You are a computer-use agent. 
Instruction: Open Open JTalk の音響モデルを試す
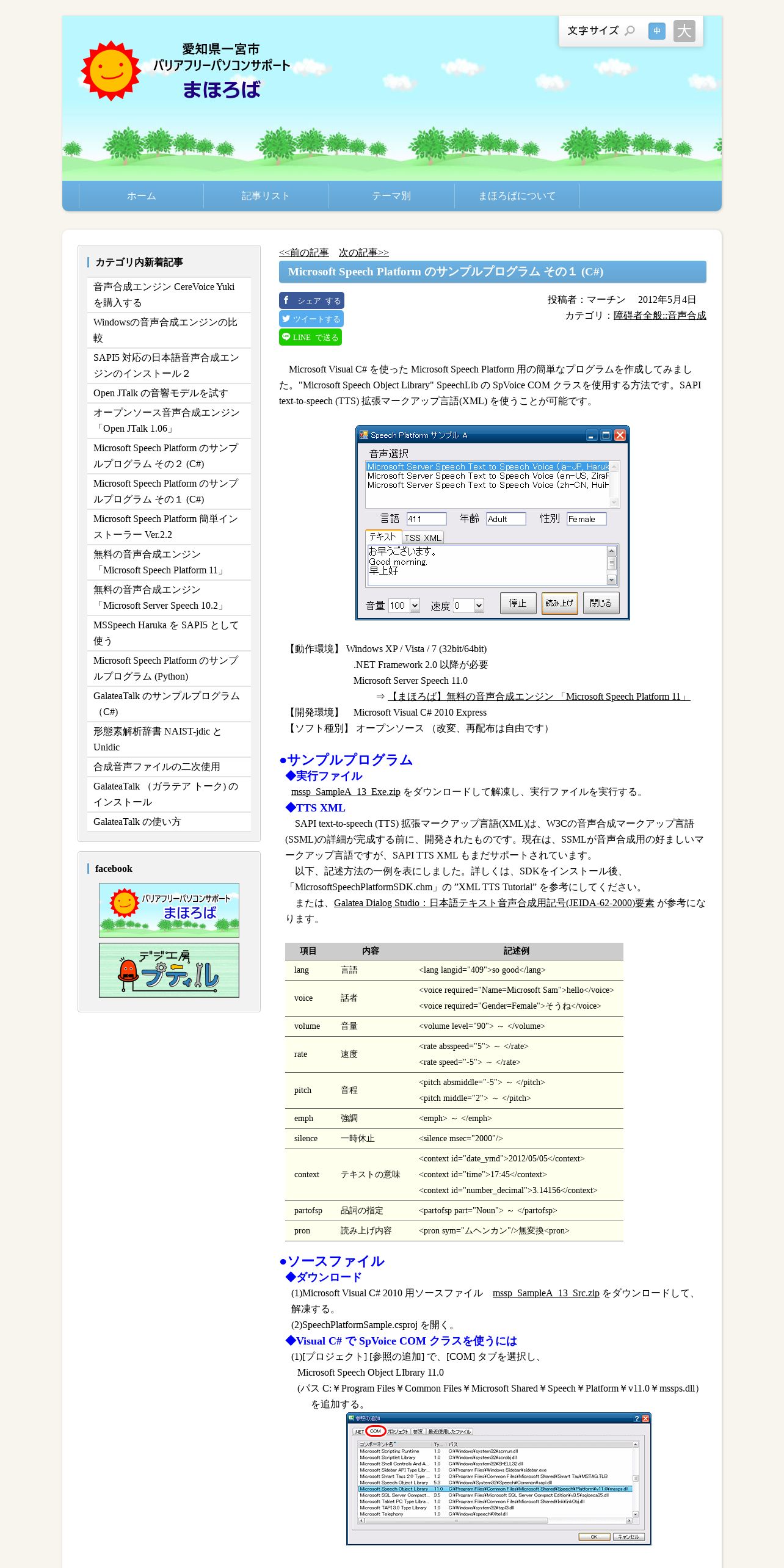pyautogui.click(x=169, y=393)
